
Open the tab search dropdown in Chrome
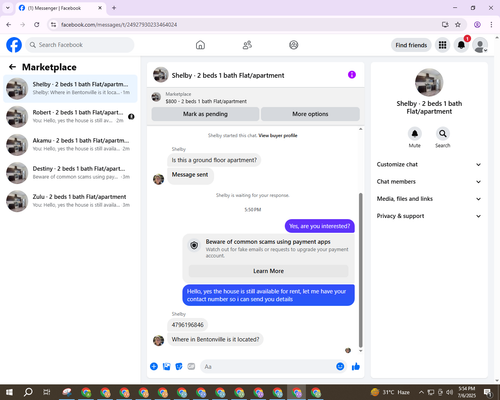tap(8, 8)
